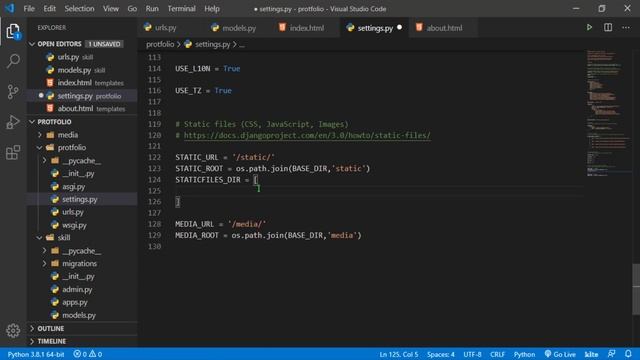The image size is (640, 360).
Task: Start Go Live server
Action: click(x=560, y=354)
